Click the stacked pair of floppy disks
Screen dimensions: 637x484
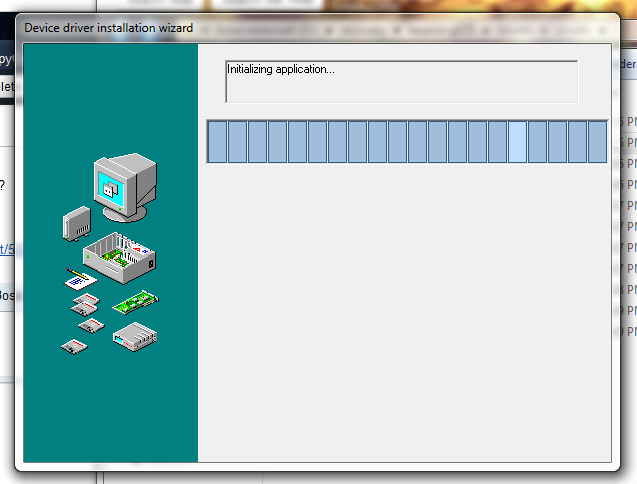tap(86, 304)
